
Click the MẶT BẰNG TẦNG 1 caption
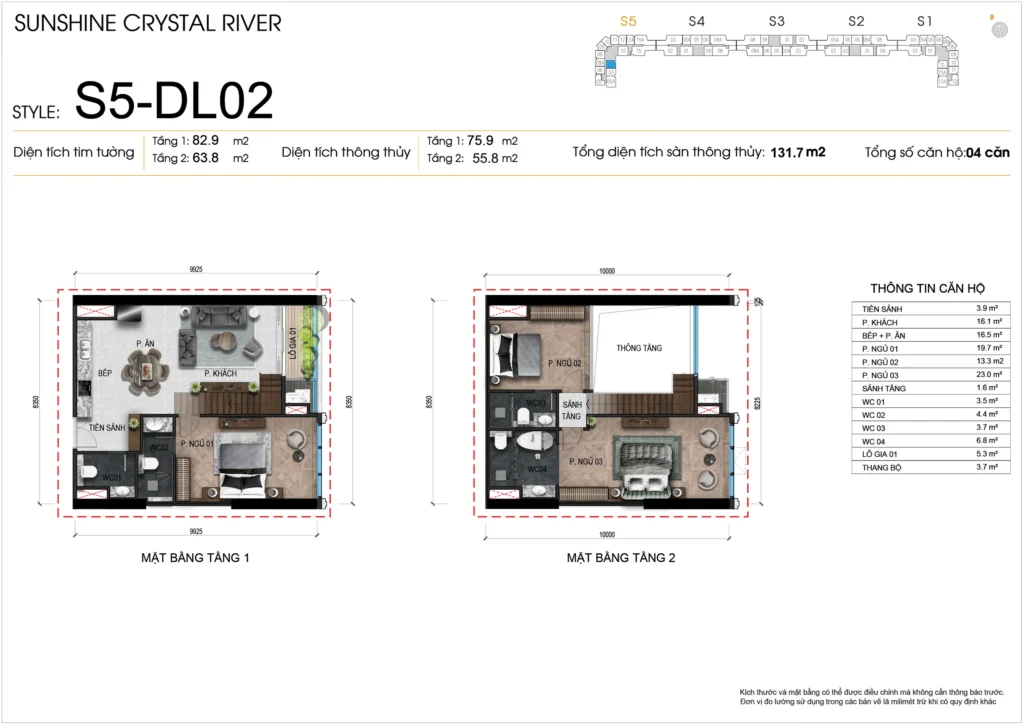[195, 558]
